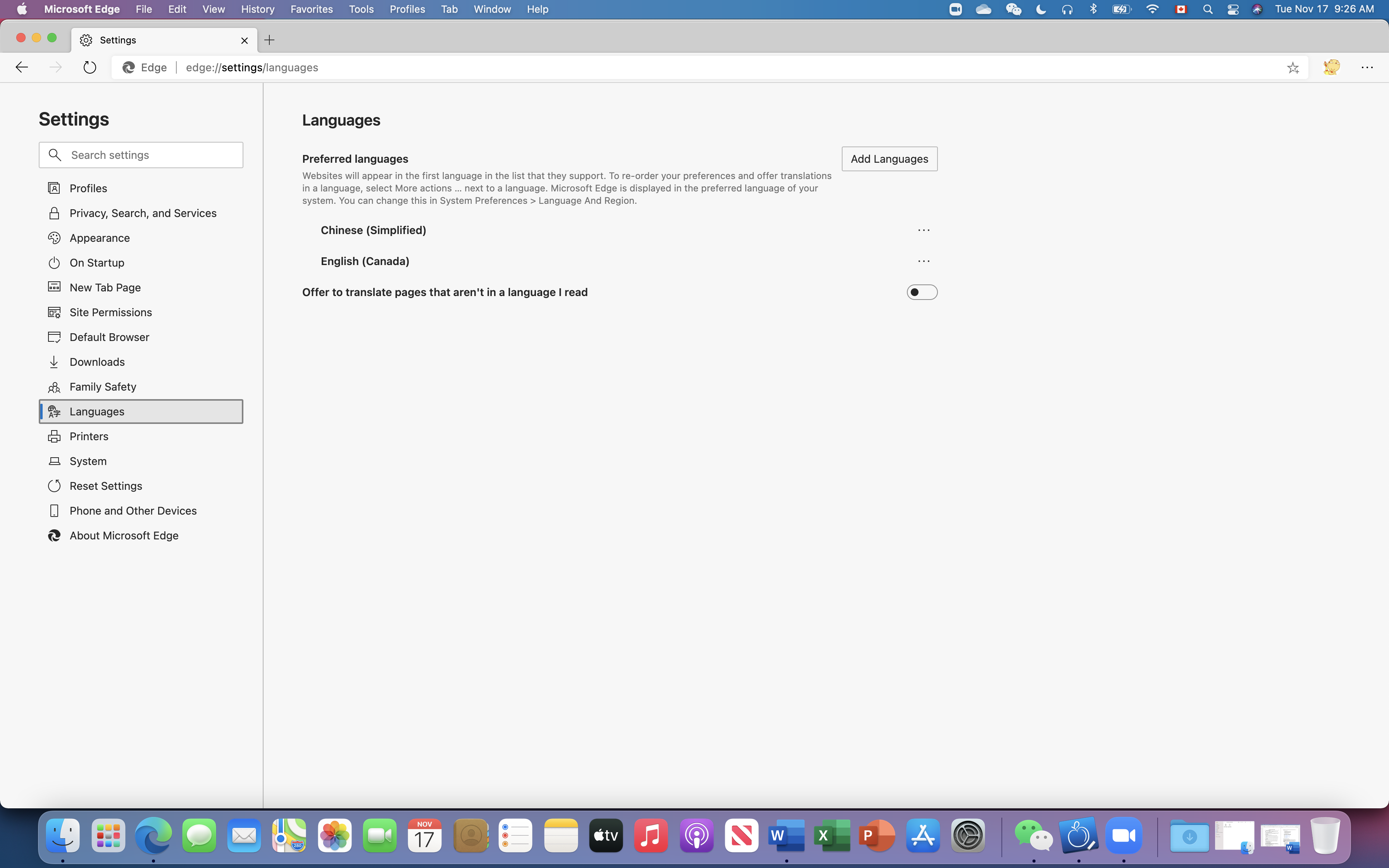Open Printers settings in sidebar
Screen dimensions: 1389x868
click(x=89, y=436)
